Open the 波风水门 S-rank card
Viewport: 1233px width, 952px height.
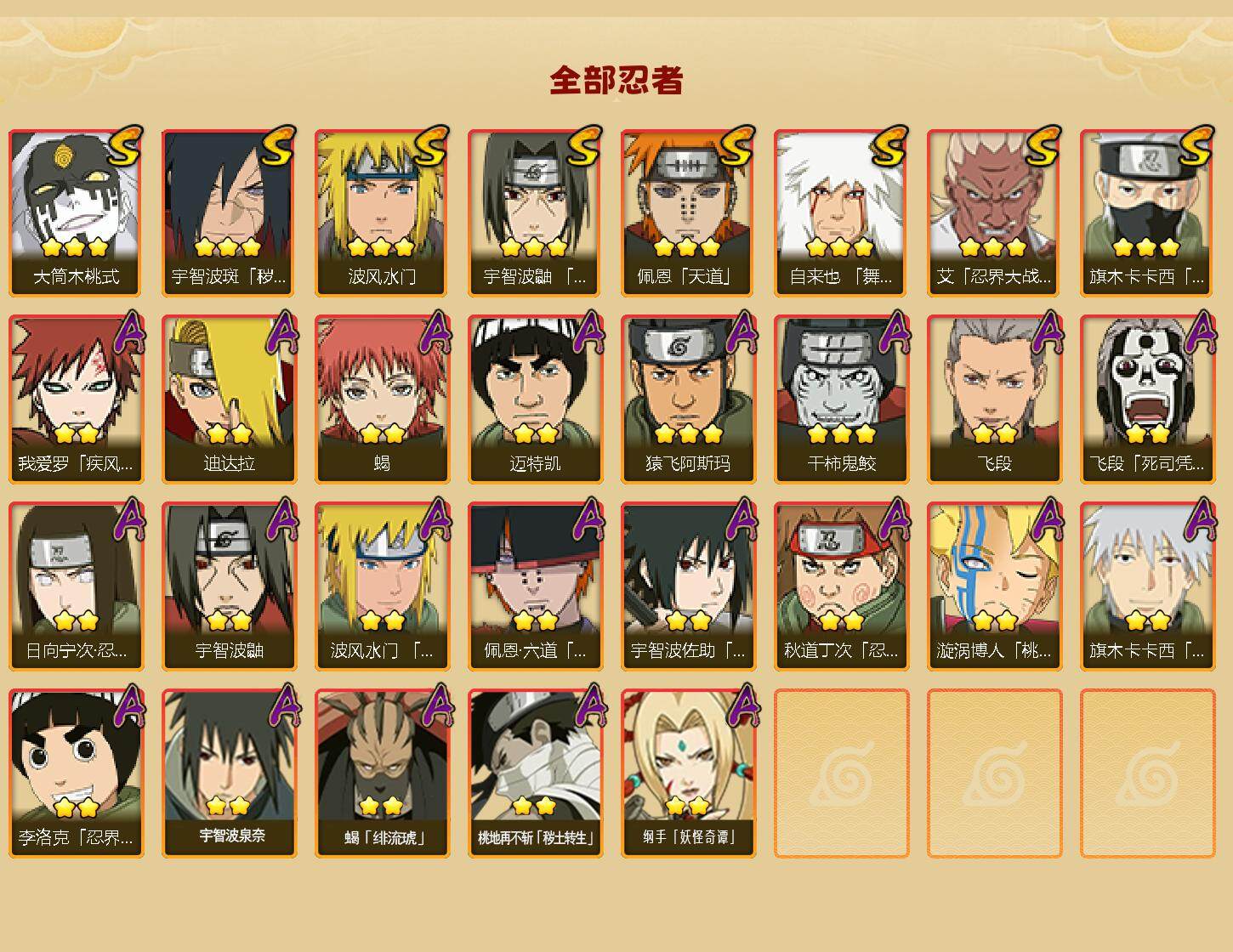coord(382,212)
